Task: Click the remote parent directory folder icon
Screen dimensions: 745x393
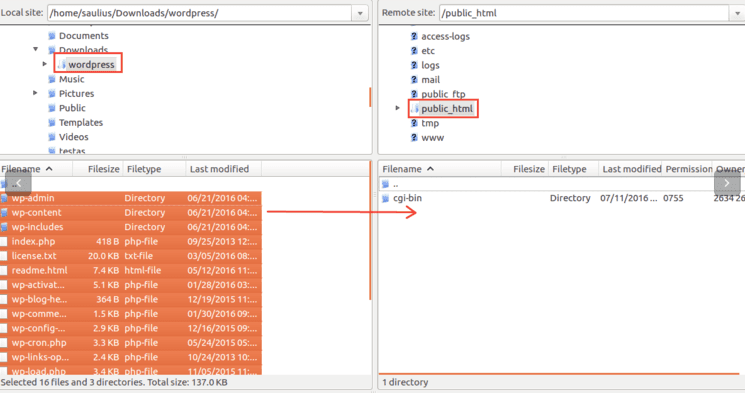Action: [x=385, y=184]
